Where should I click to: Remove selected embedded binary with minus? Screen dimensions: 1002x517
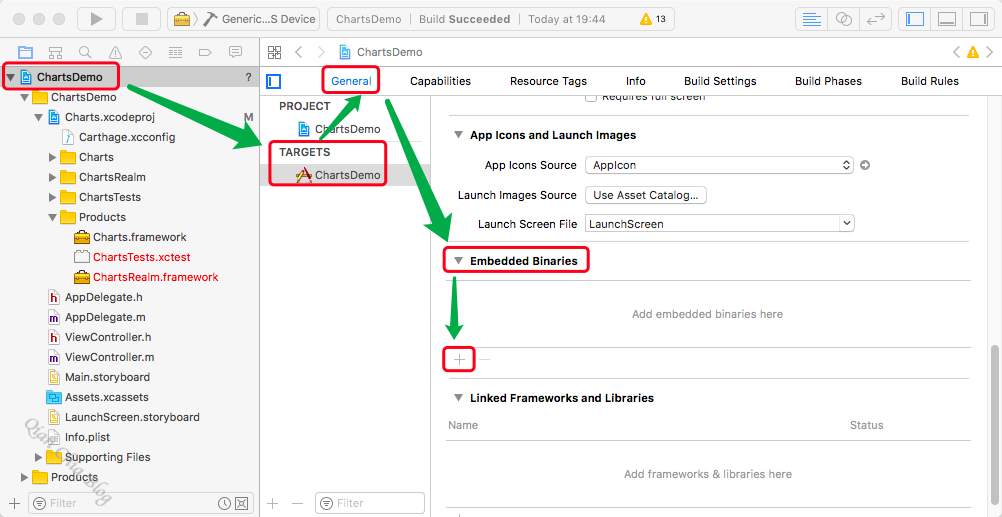pyautogui.click(x=484, y=360)
